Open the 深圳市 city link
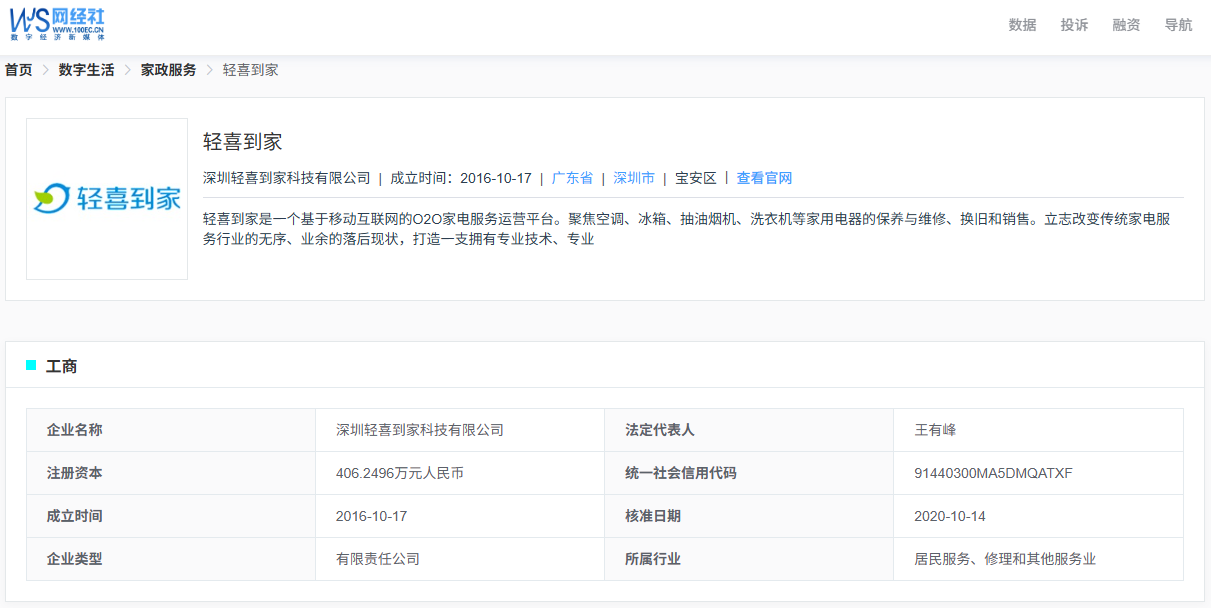The height and width of the screenshot is (608, 1211). coord(634,178)
